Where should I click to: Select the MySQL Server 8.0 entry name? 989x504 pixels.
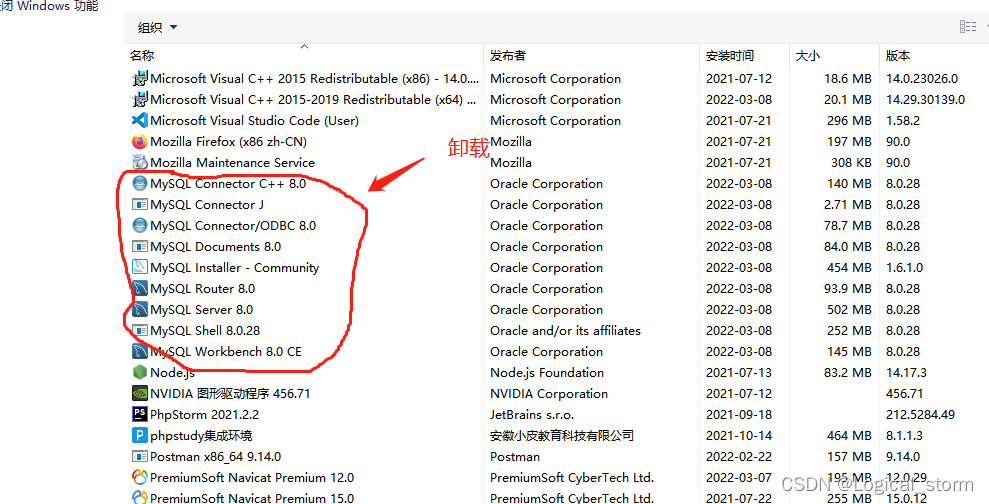(x=202, y=310)
